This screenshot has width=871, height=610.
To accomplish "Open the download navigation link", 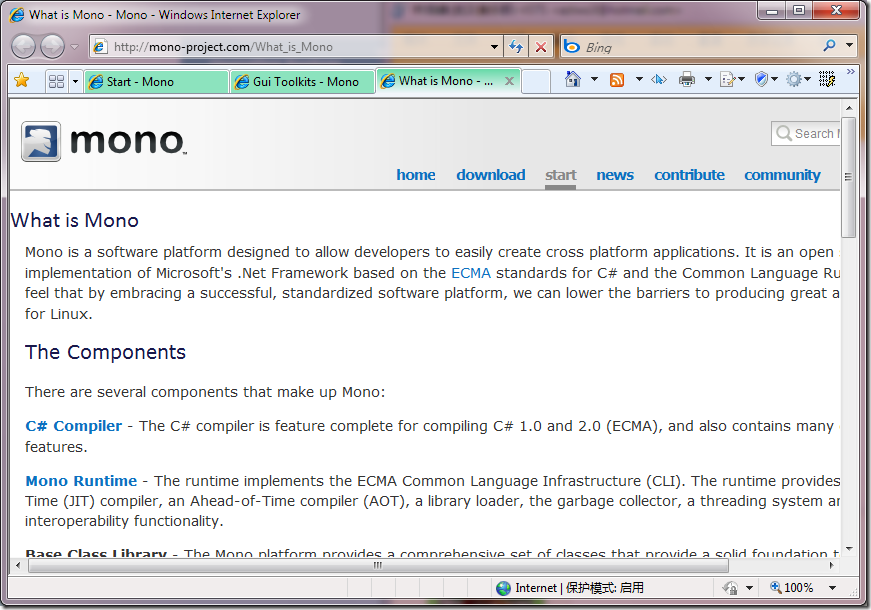I will click(x=490, y=175).
